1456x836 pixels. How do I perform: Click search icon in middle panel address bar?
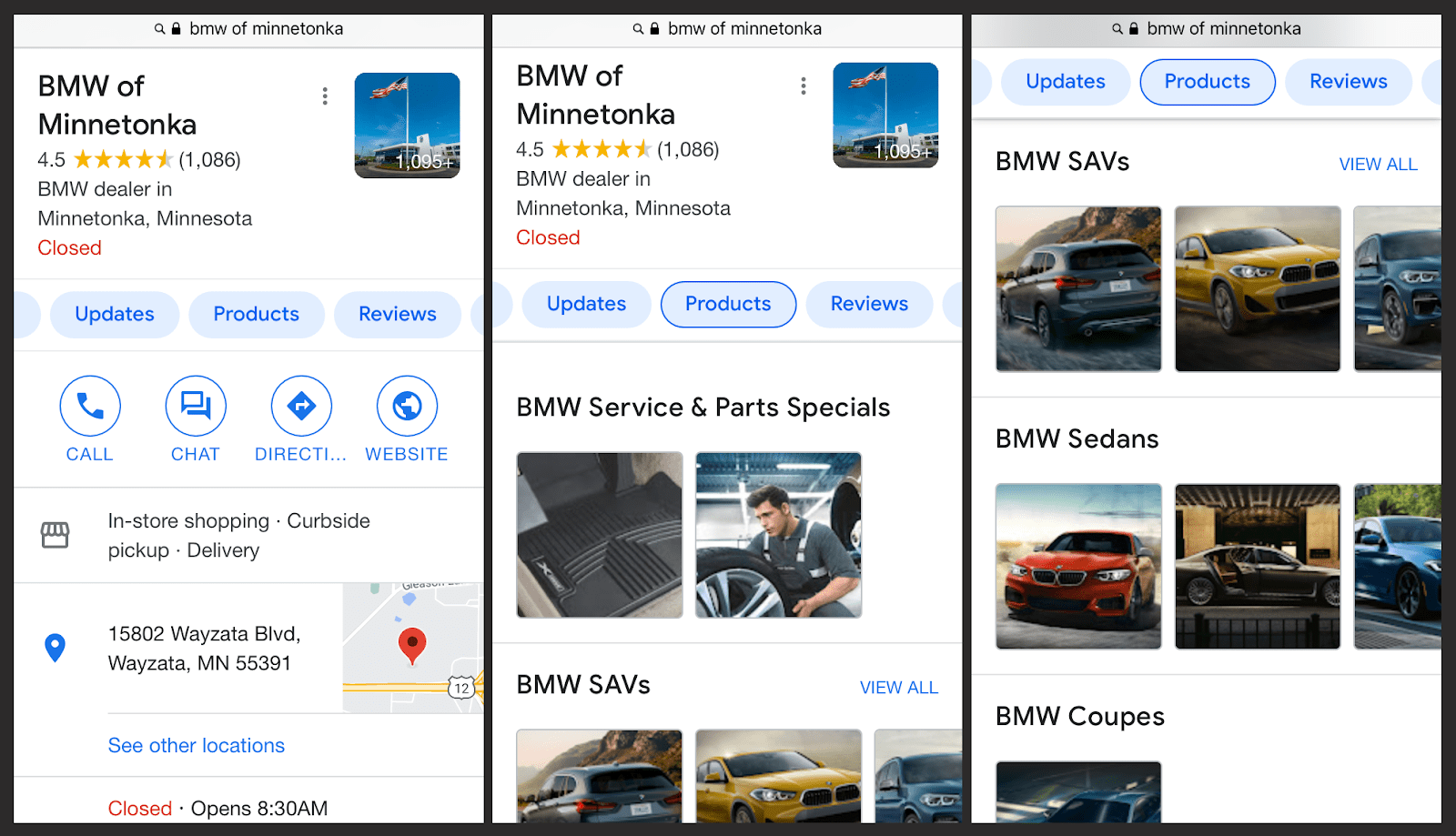click(x=638, y=29)
